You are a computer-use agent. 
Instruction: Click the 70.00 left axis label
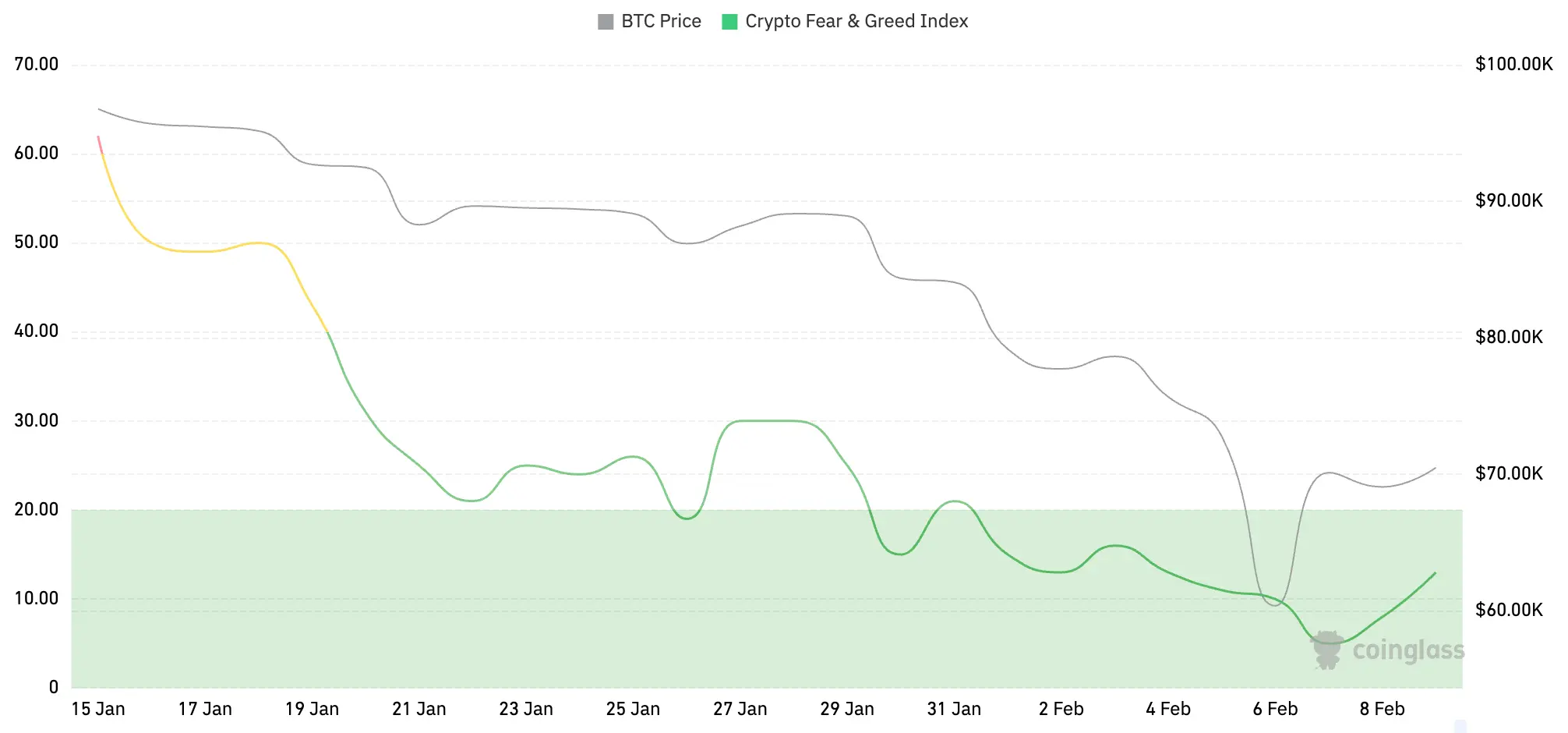coord(37,64)
